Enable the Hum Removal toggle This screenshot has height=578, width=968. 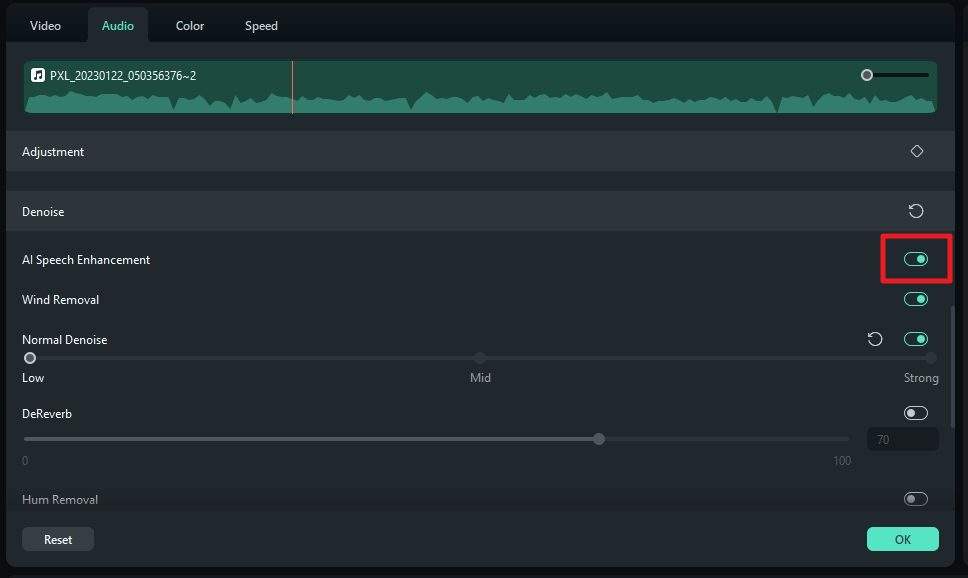[x=916, y=499]
